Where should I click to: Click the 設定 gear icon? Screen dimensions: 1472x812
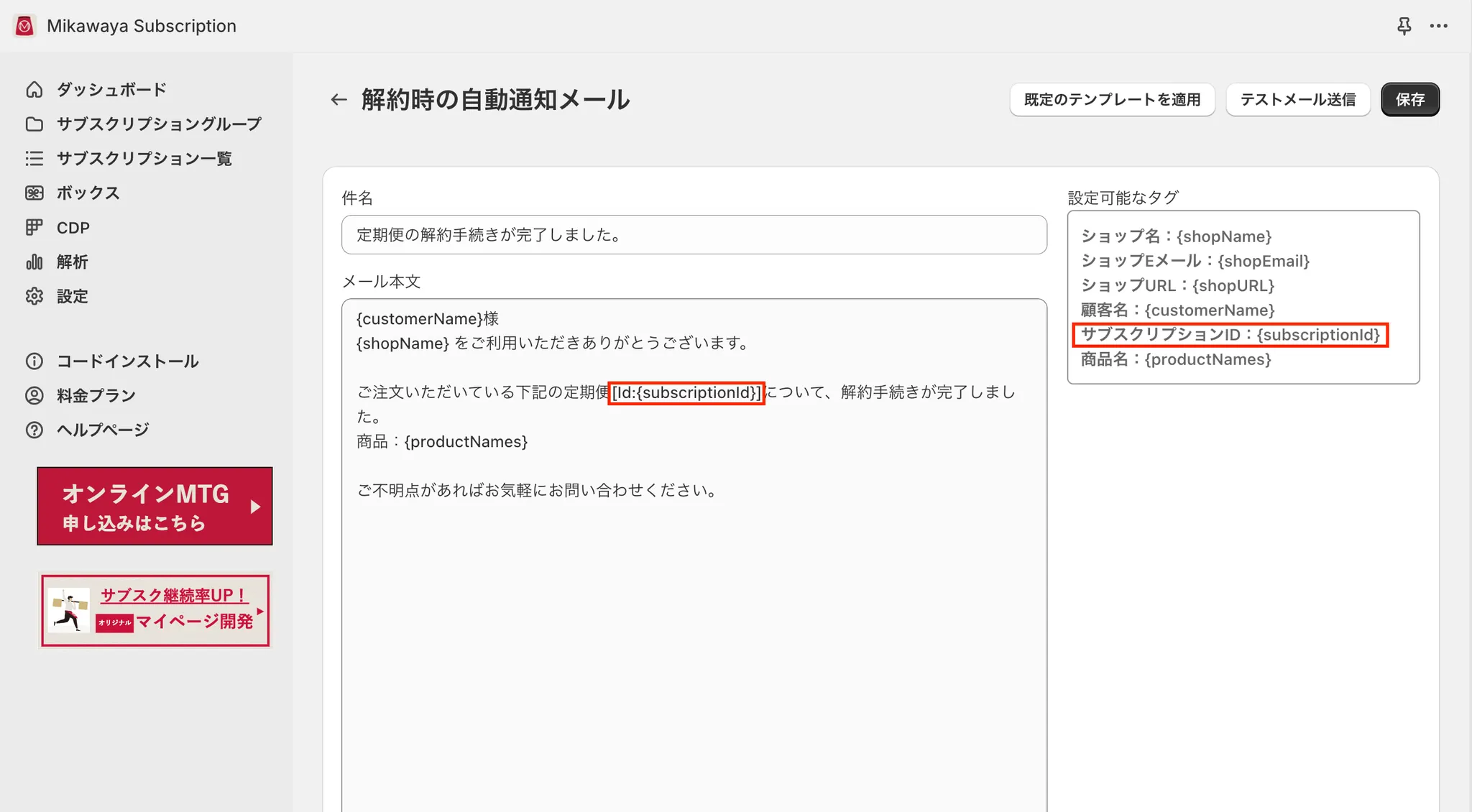click(34, 296)
